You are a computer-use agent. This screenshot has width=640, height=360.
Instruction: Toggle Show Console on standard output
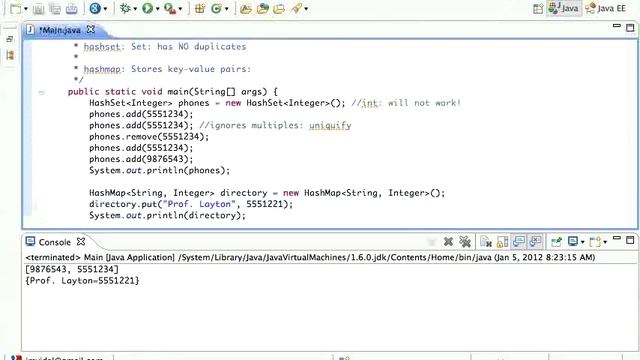(519, 242)
